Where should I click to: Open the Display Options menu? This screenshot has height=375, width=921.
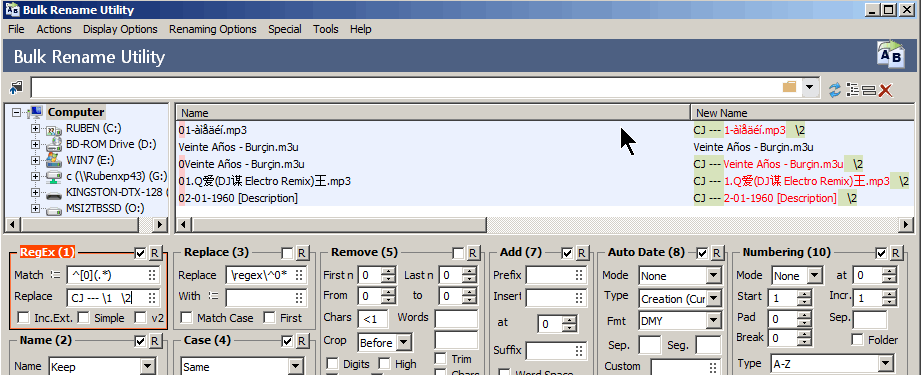click(120, 29)
